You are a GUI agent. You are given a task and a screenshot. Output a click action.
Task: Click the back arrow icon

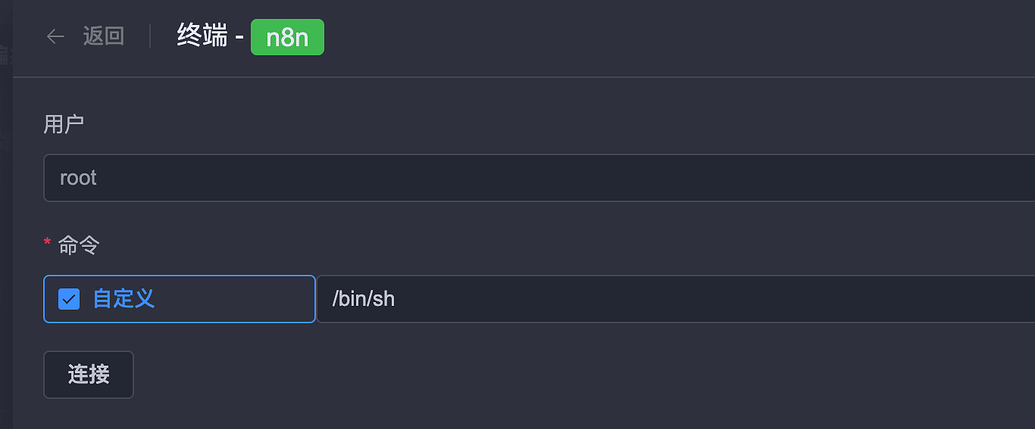tap(56, 37)
